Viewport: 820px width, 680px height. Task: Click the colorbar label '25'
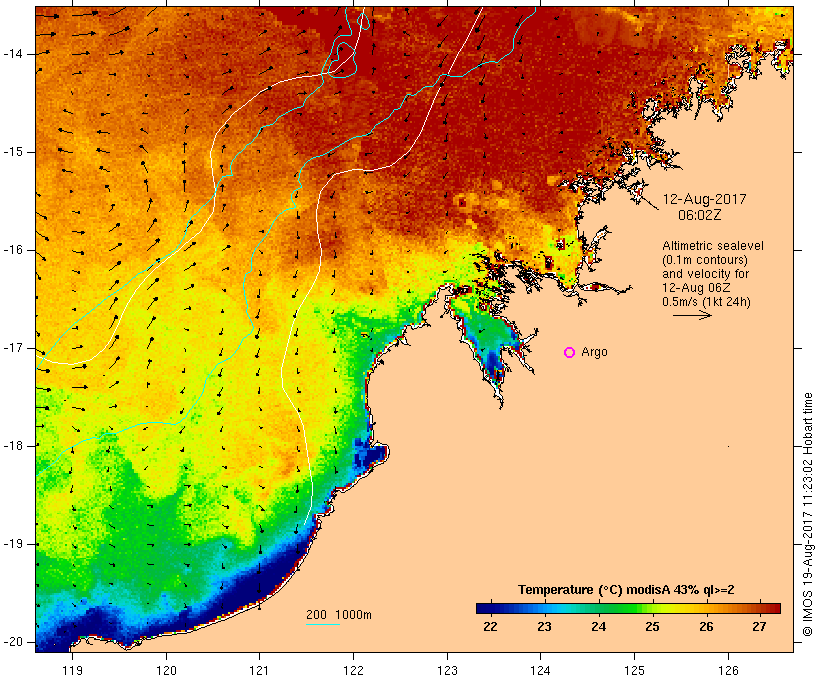[652, 627]
